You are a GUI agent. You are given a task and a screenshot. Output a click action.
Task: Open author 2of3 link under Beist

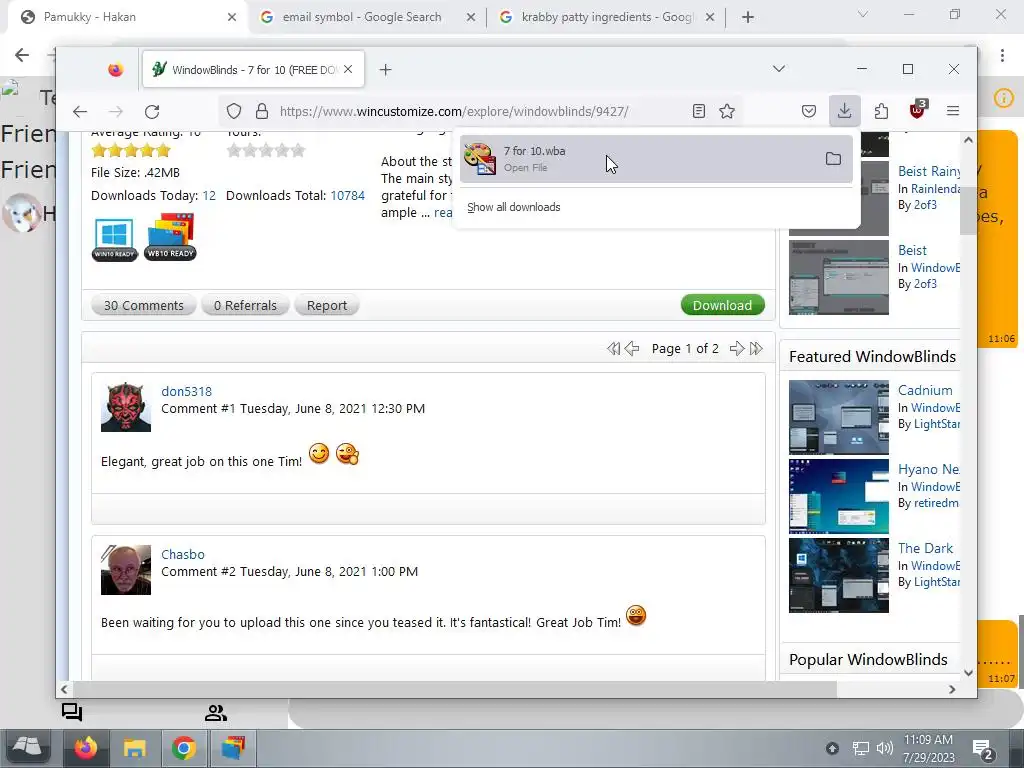(925, 283)
